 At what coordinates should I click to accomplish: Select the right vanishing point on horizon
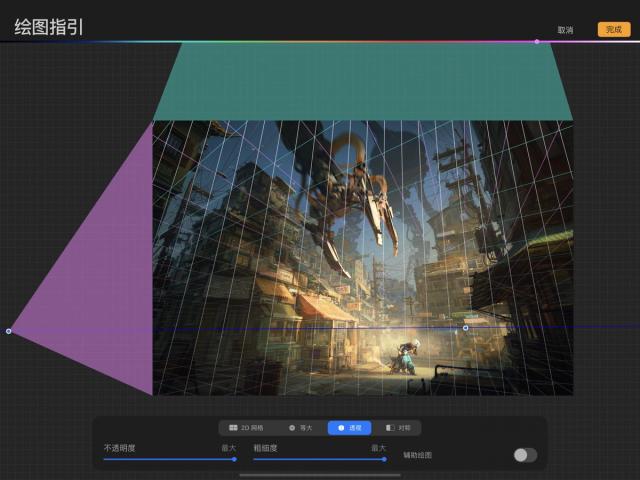[466, 328]
